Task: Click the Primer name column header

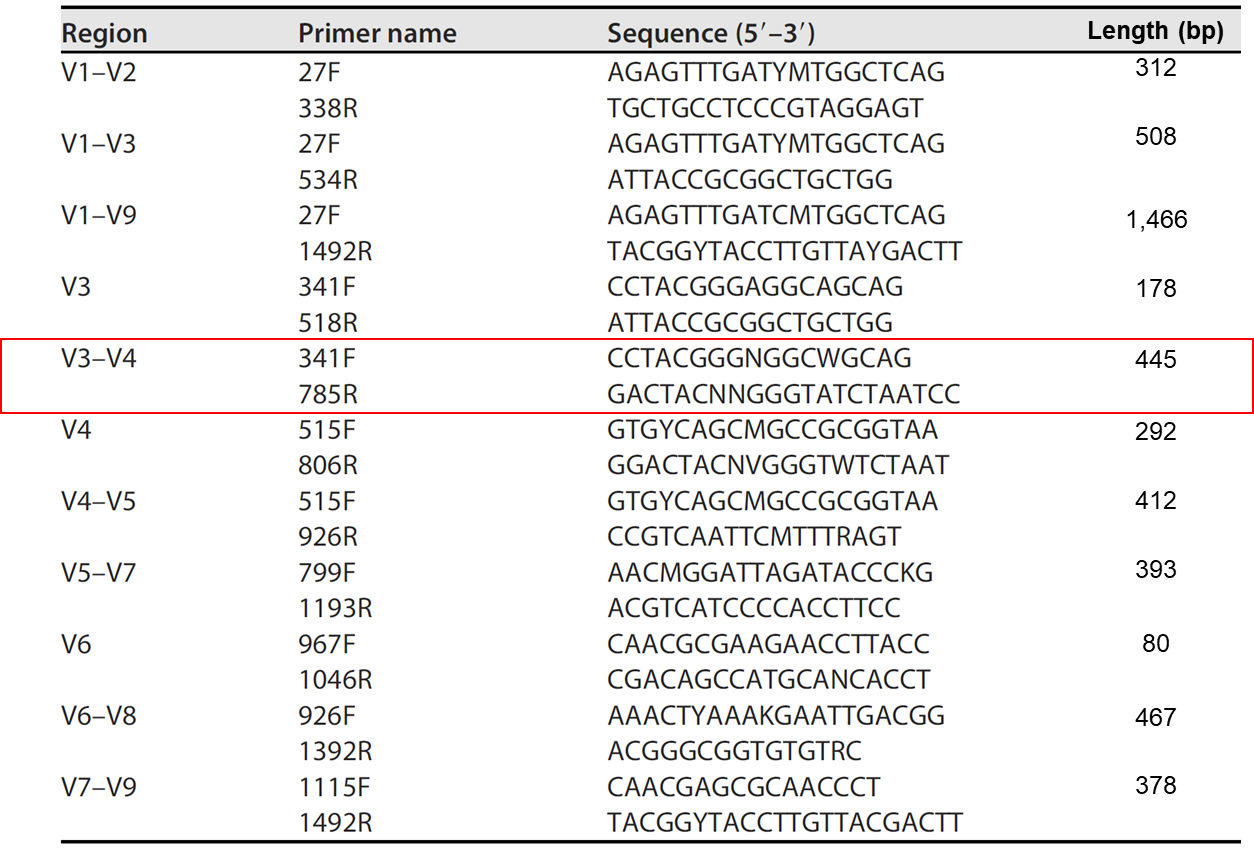Action: tap(377, 33)
